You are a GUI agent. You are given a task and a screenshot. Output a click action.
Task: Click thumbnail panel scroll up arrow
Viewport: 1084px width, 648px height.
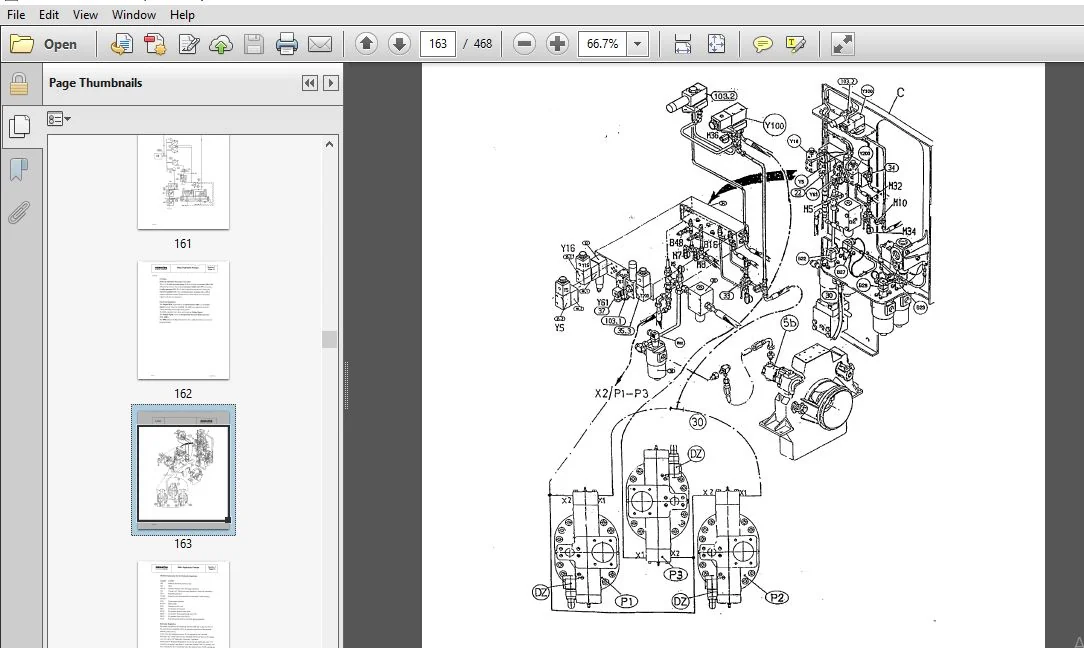pyautogui.click(x=329, y=144)
